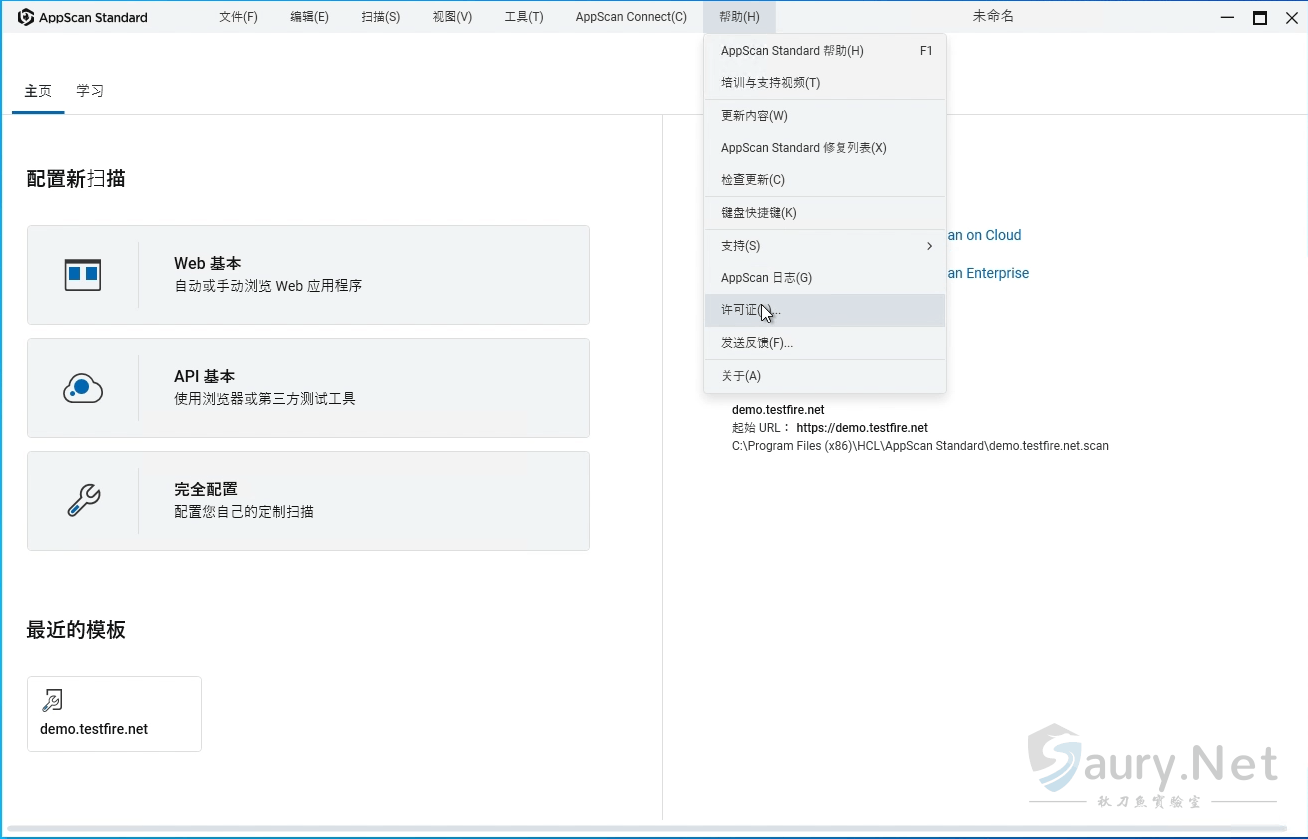This screenshot has height=839, width=1308.
Task: Open the 完全配置 custom scan card
Action: coord(308,501)
